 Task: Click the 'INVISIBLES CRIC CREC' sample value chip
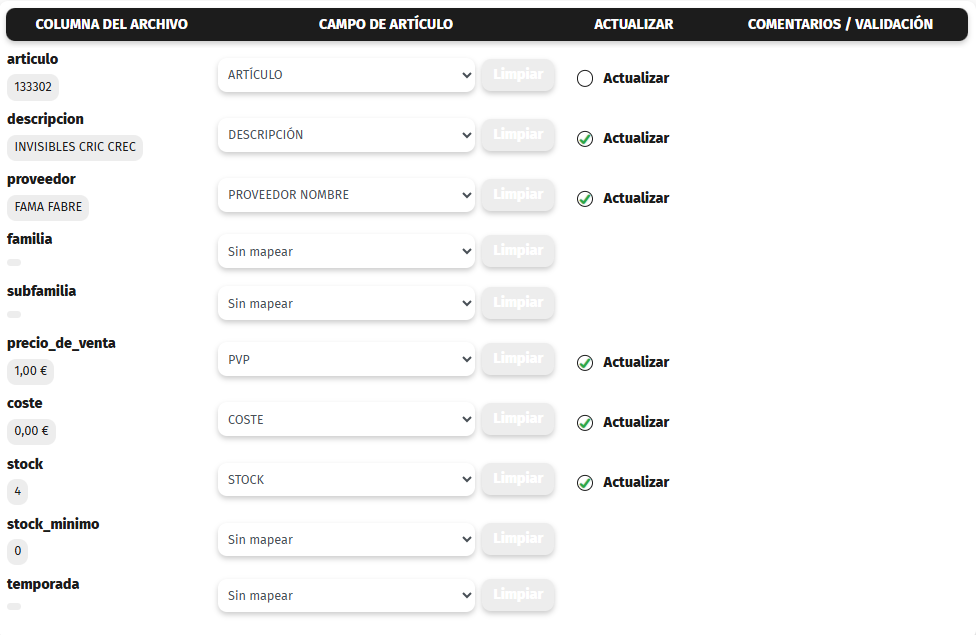(x=75, y=147)
